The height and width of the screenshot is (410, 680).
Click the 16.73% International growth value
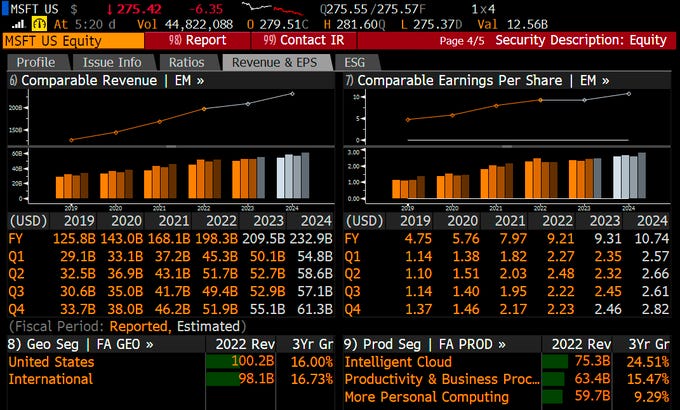point(312,379)
